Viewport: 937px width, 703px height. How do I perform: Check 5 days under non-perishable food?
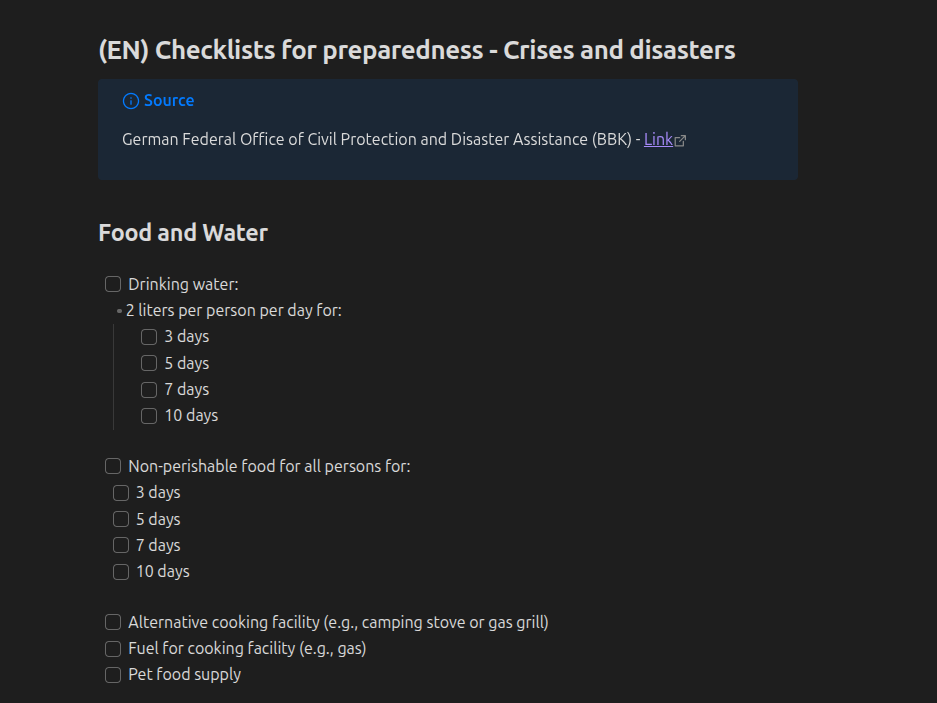[121, 519]
